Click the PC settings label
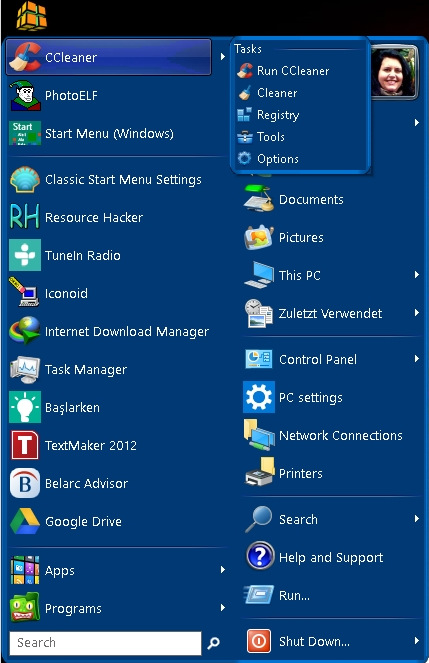The height and width of the screenshot is (663, 429). (311, 398)
